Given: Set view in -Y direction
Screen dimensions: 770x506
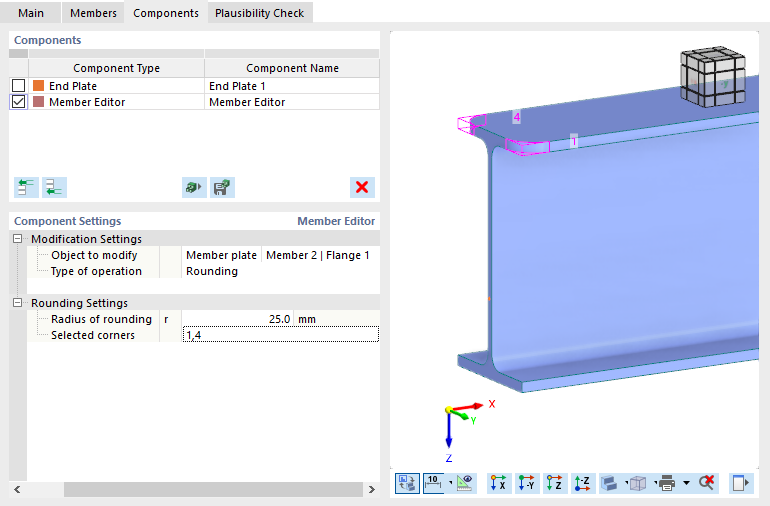Looking at the screenshot, I should (526, 483).
